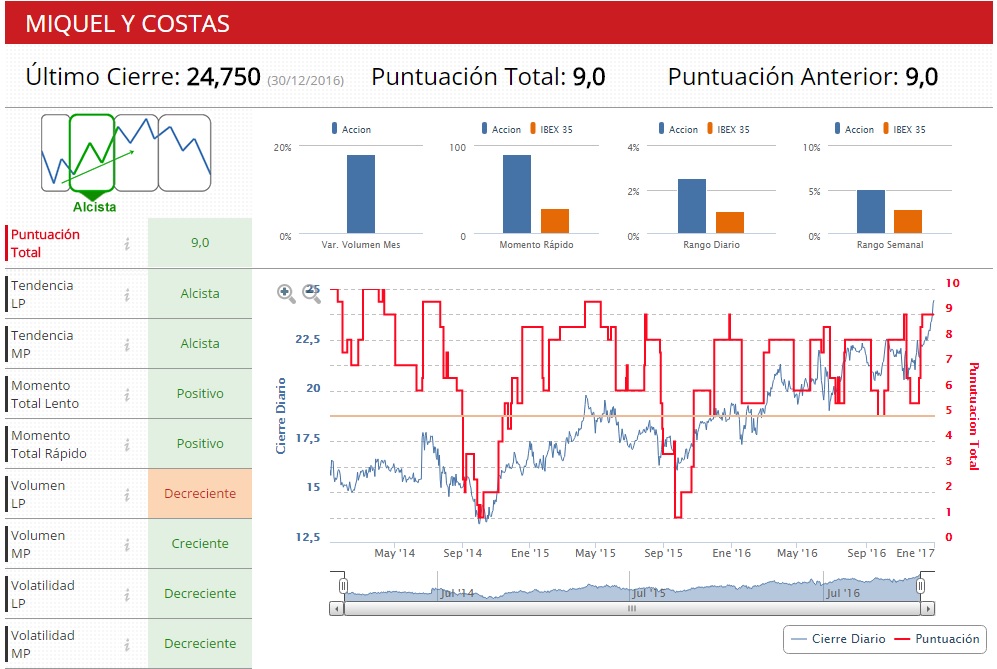Screen dimensions: 997x669
Task: Click the Último Cierre value 24,750
Action: [223, 77]
